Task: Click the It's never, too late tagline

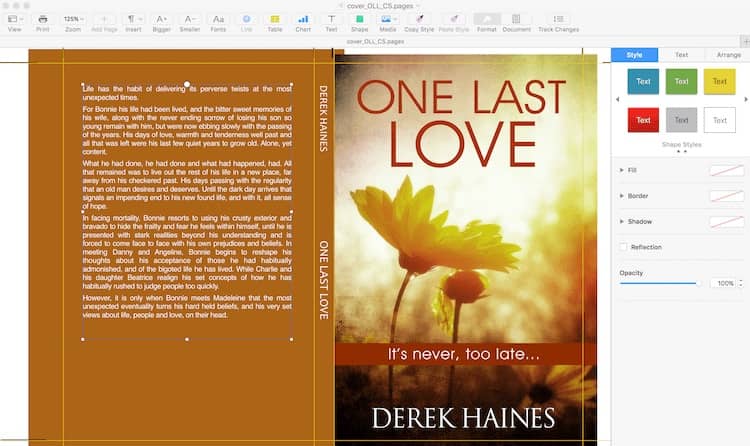Action: click(464, 354)
